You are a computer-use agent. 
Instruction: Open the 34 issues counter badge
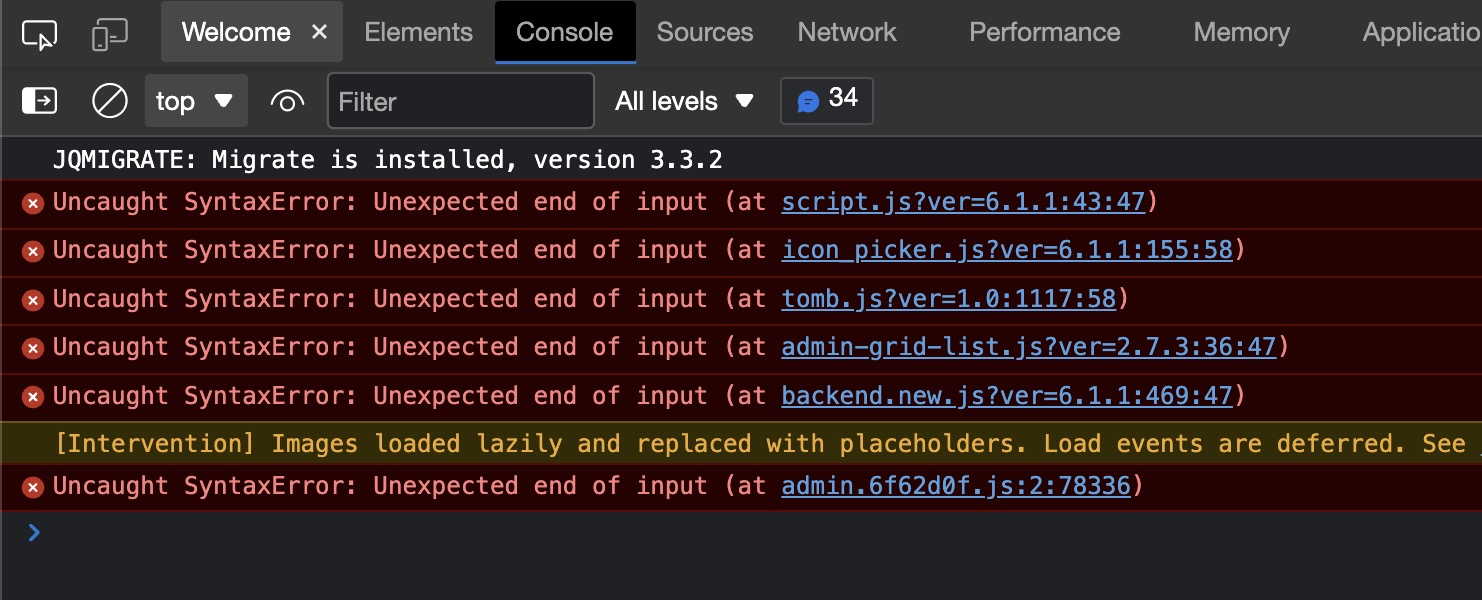click(x=826, y=101)
